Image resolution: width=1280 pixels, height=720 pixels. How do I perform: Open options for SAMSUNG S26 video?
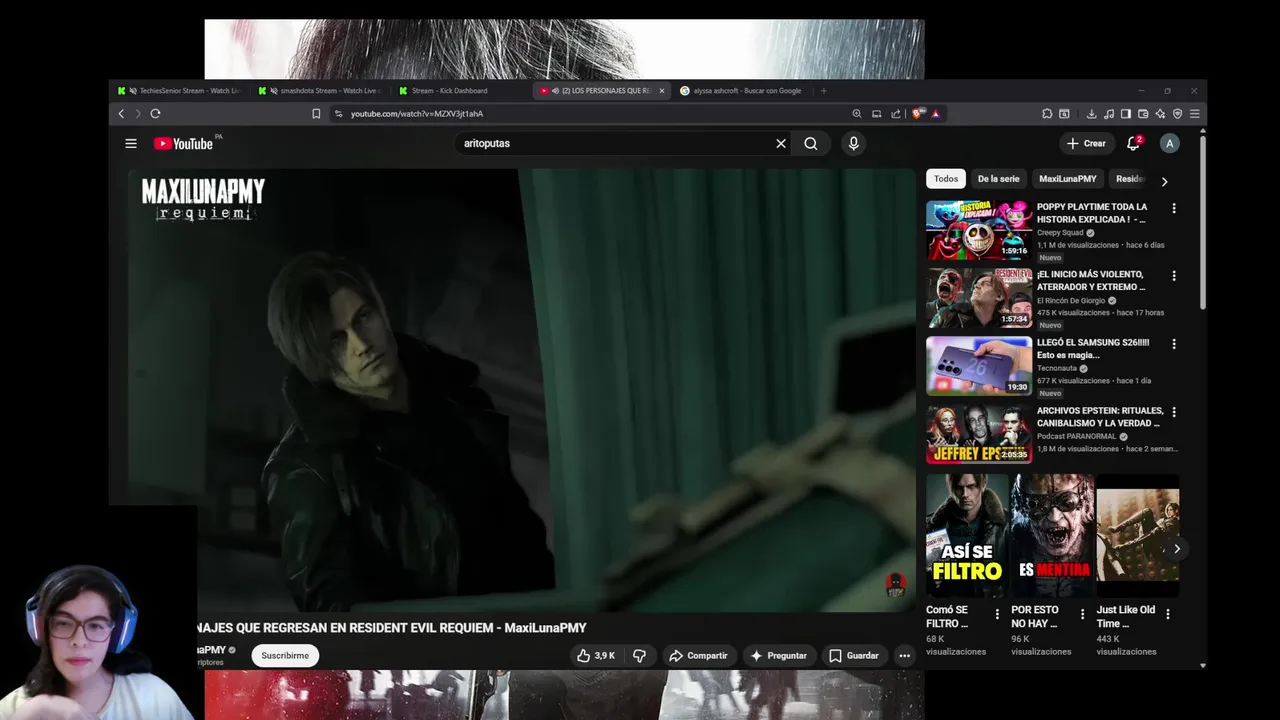(1174, 344)
